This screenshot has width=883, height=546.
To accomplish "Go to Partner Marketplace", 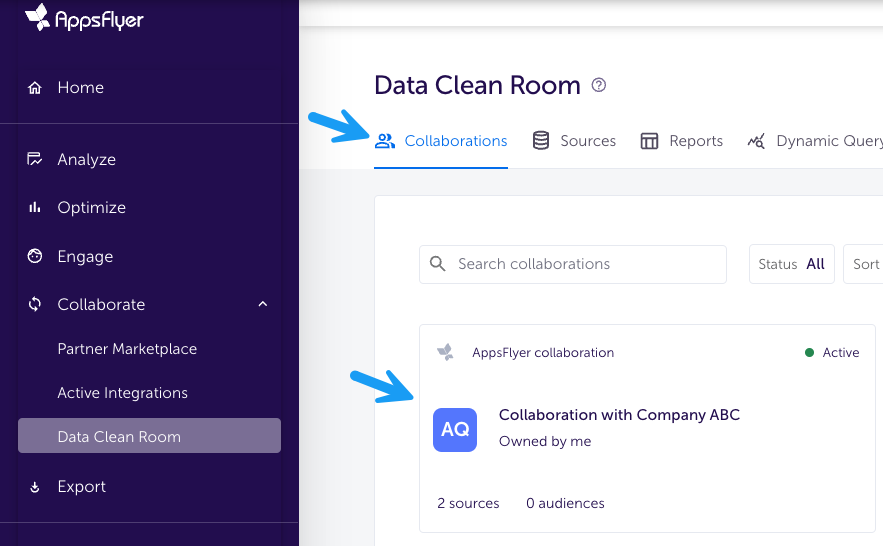I will (127, 349).
